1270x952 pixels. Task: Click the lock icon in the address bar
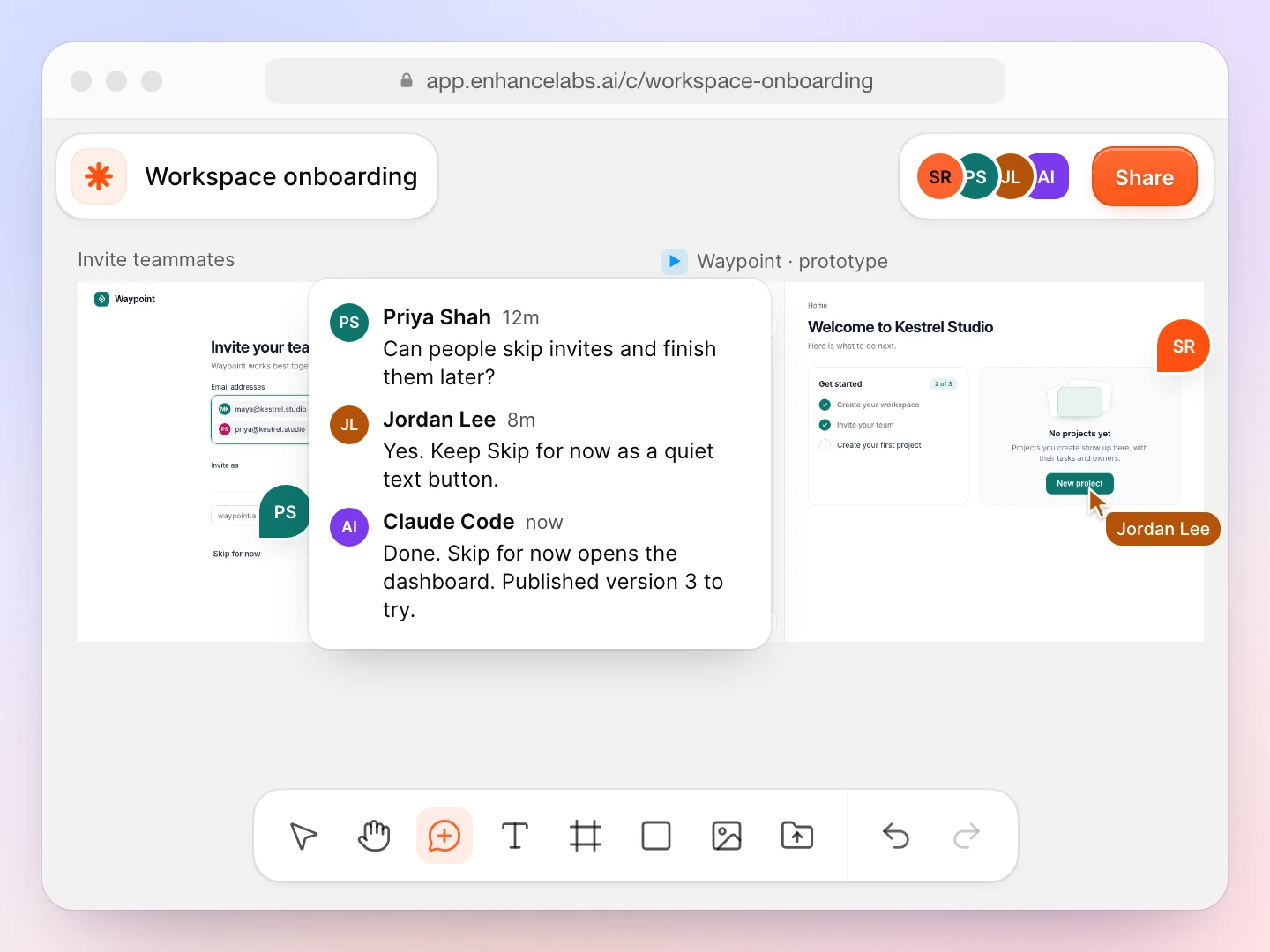[407, 80]
